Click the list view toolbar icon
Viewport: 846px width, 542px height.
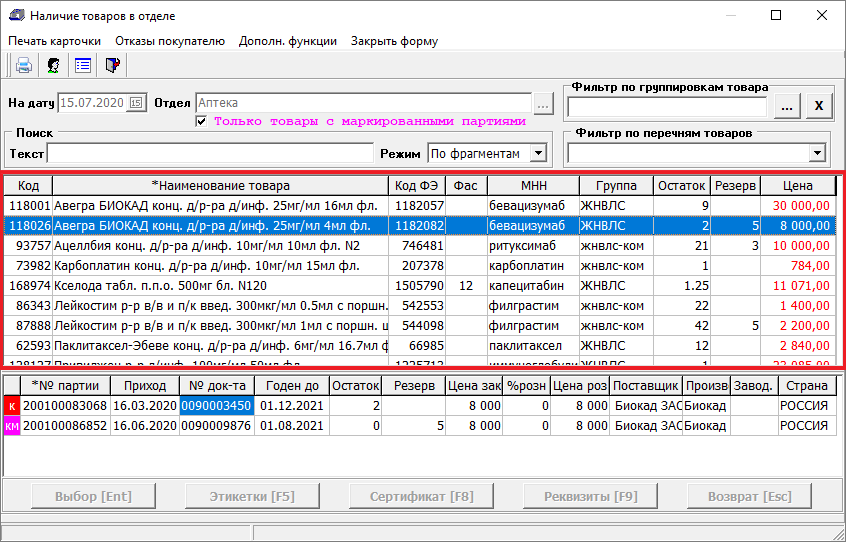pos(83,66)
